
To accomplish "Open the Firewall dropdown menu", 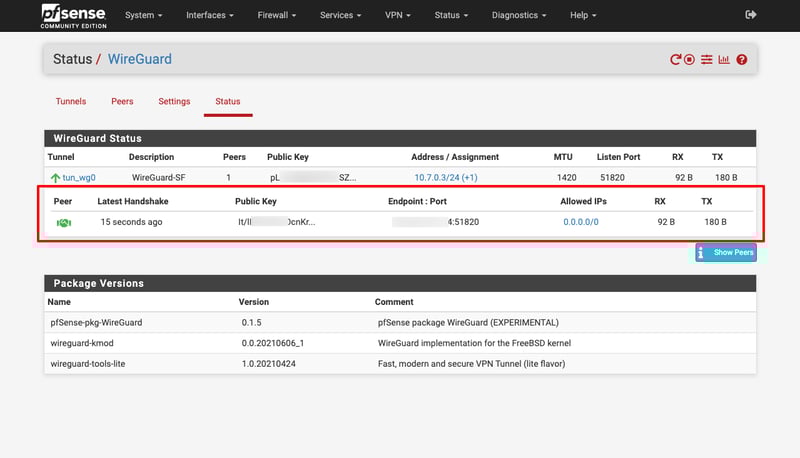I will (x=276, y=15).
